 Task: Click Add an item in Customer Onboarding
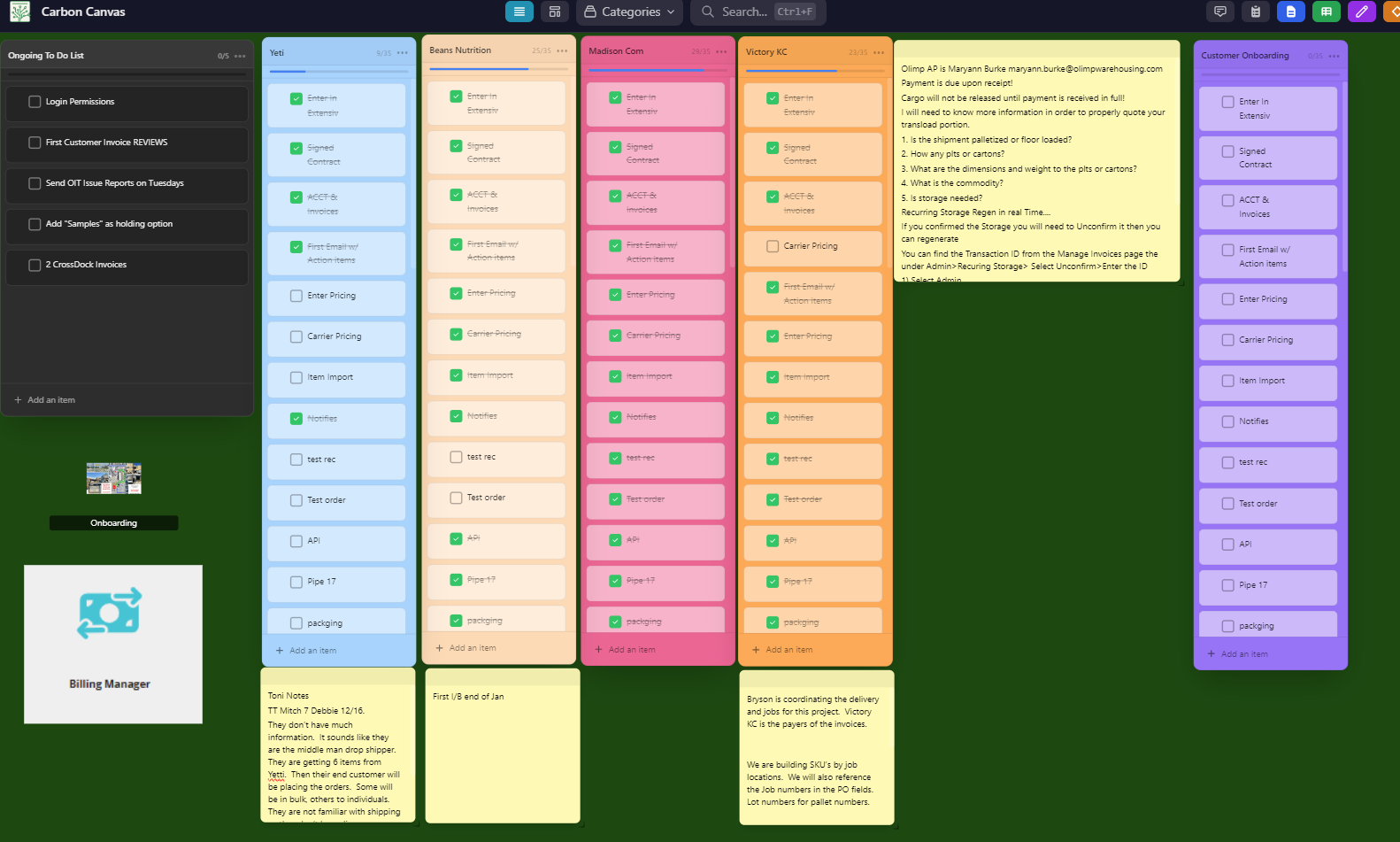click(x=1237, y=654)
